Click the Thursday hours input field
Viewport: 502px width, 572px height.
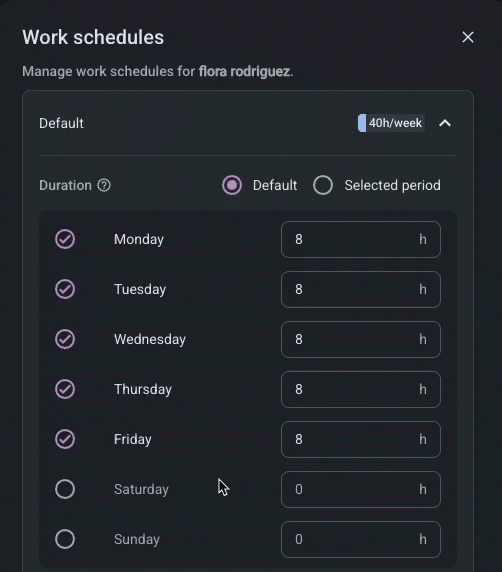(361, 389)
